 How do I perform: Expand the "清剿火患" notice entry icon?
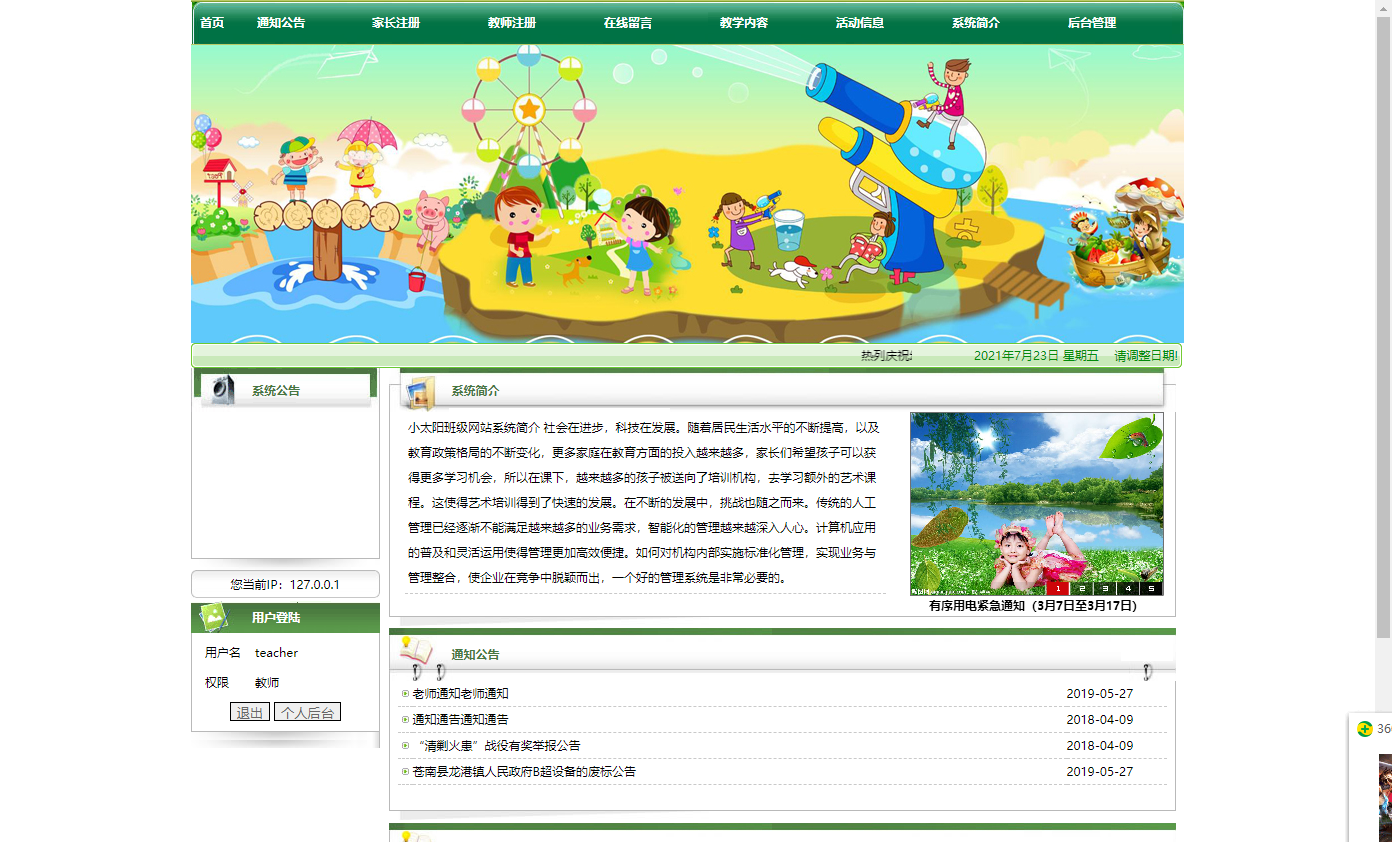403,745
